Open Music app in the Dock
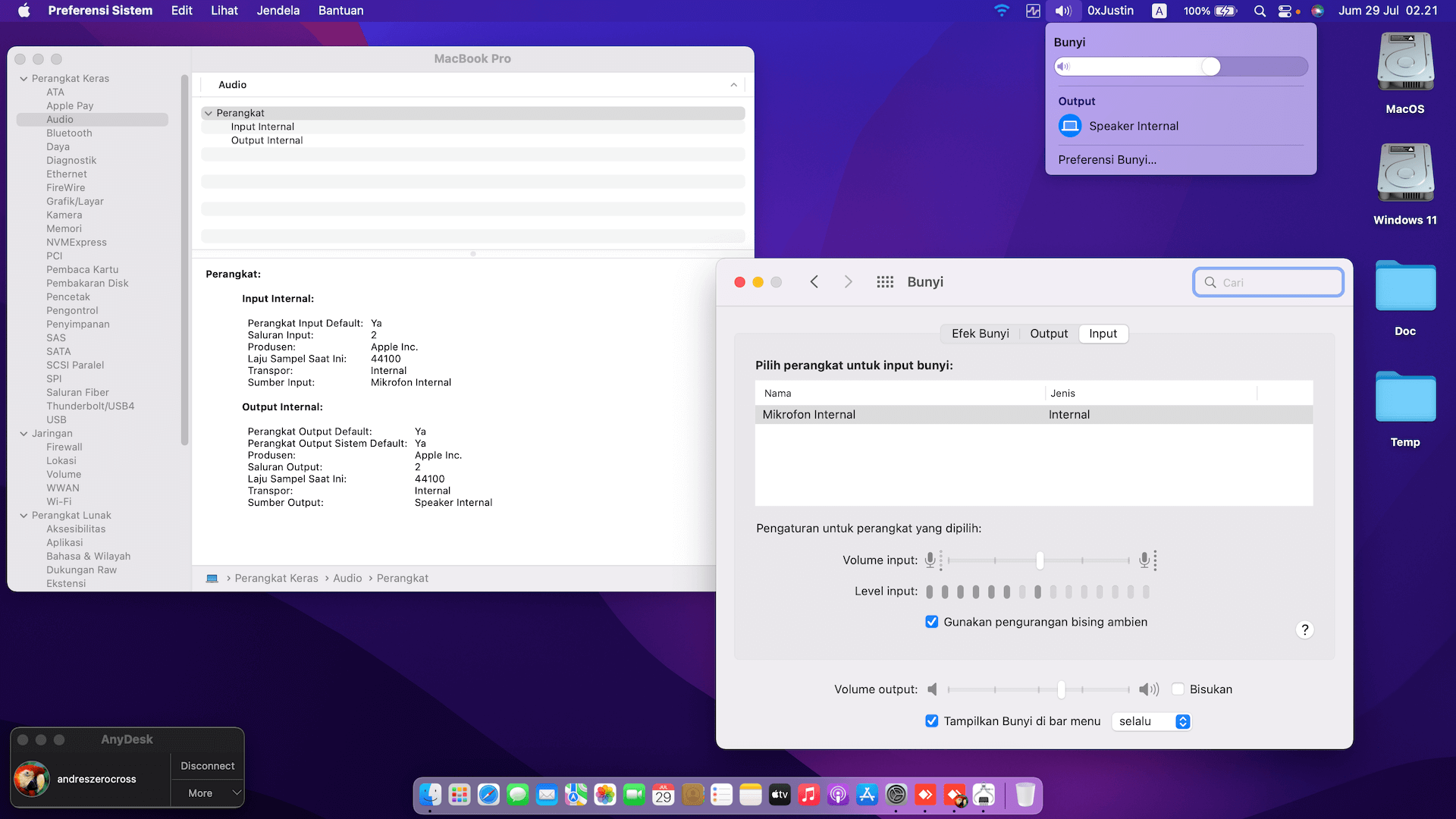 pyautogui.click(x=808, y=794)
